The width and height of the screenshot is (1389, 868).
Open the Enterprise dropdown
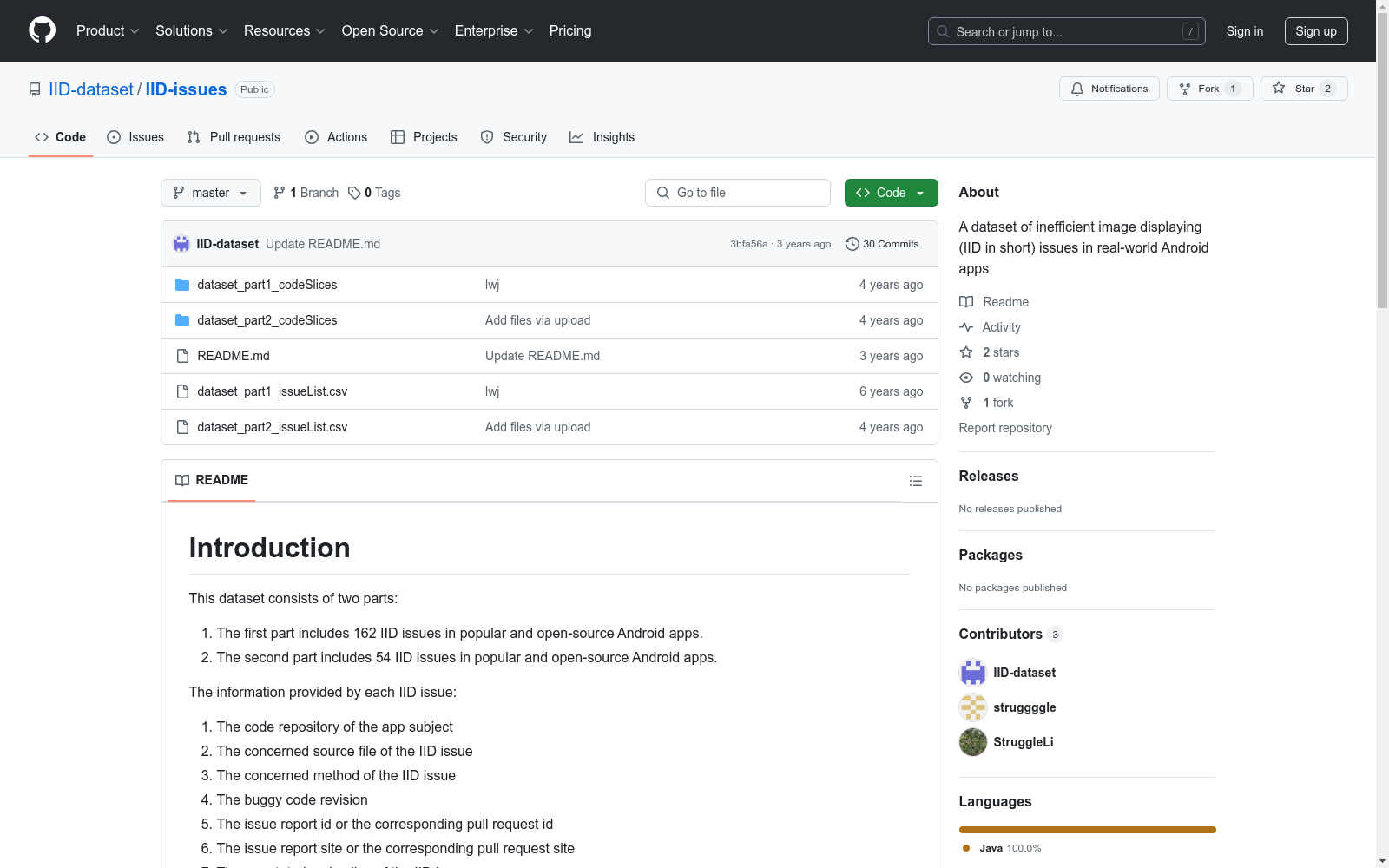(494, 31)
